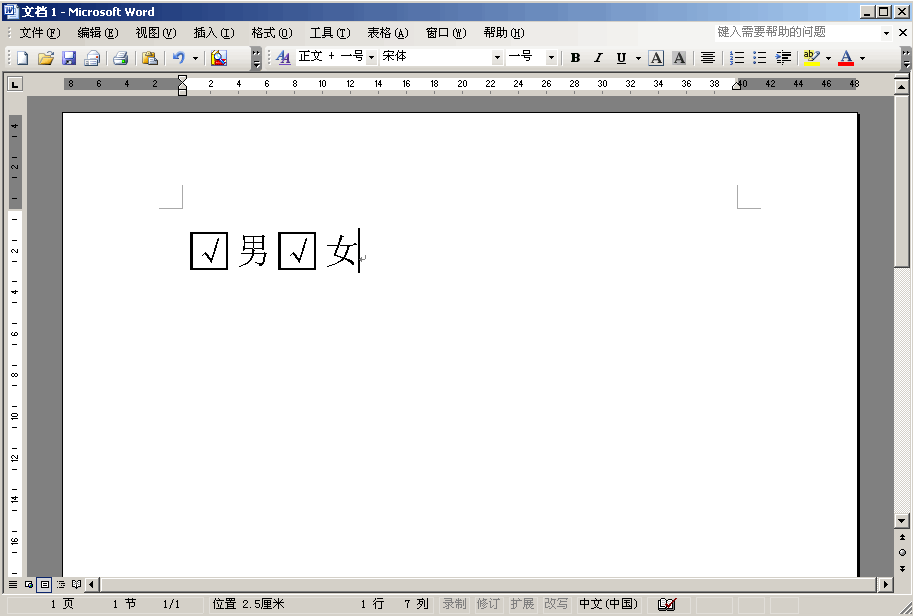Apply yellow text highlight
This screenshot has width=913, height=616.
click(x=811, y=58)
